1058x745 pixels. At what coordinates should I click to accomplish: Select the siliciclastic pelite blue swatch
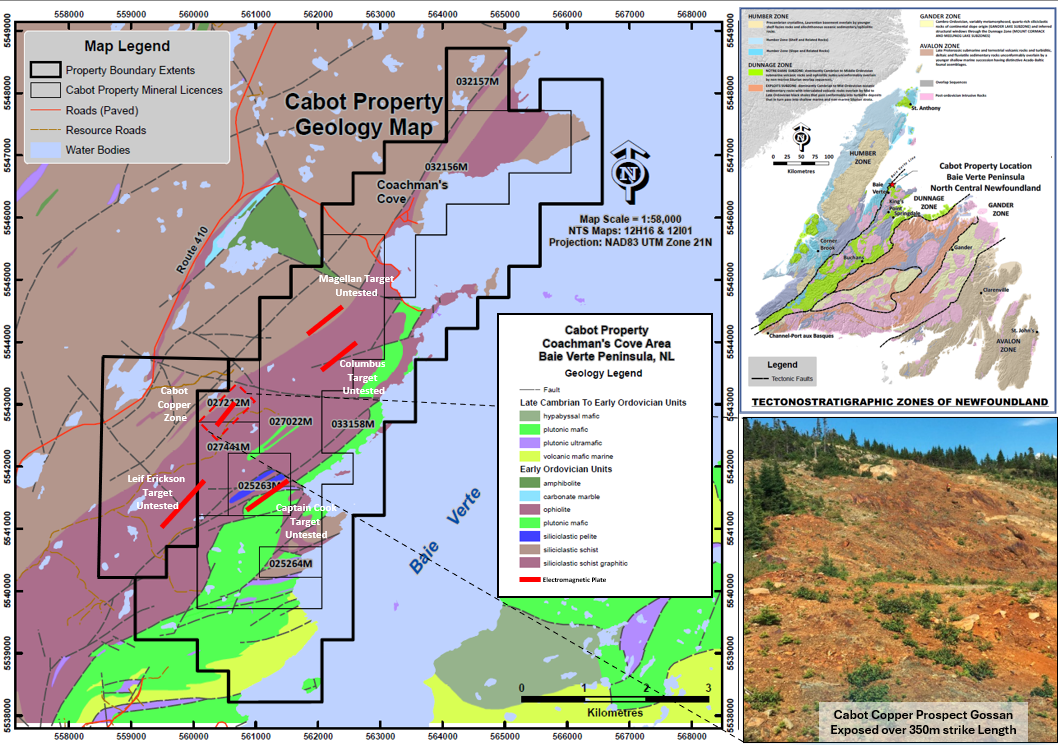(530, 535)
